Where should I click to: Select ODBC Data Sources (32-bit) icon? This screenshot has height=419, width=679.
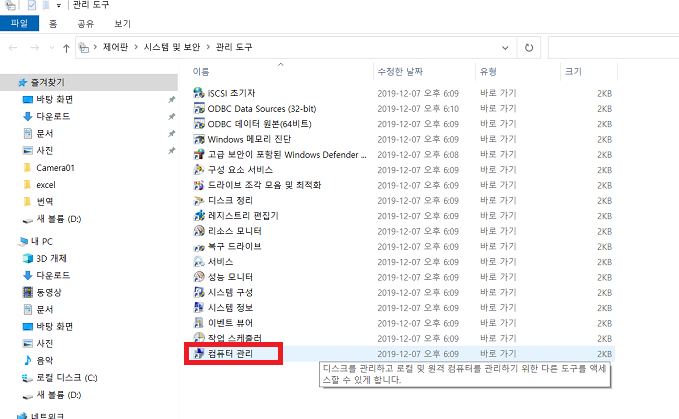tap(199, 108)
